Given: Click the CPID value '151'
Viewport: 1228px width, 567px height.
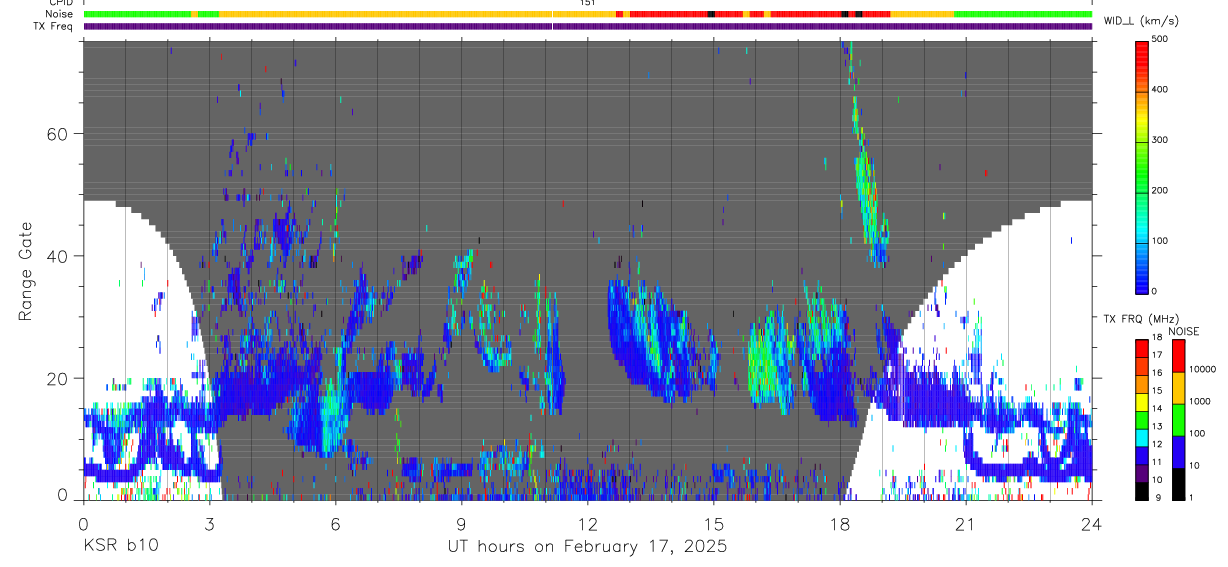Looking at the screenshot, I should pyautogui.click(x=588, y=3).
